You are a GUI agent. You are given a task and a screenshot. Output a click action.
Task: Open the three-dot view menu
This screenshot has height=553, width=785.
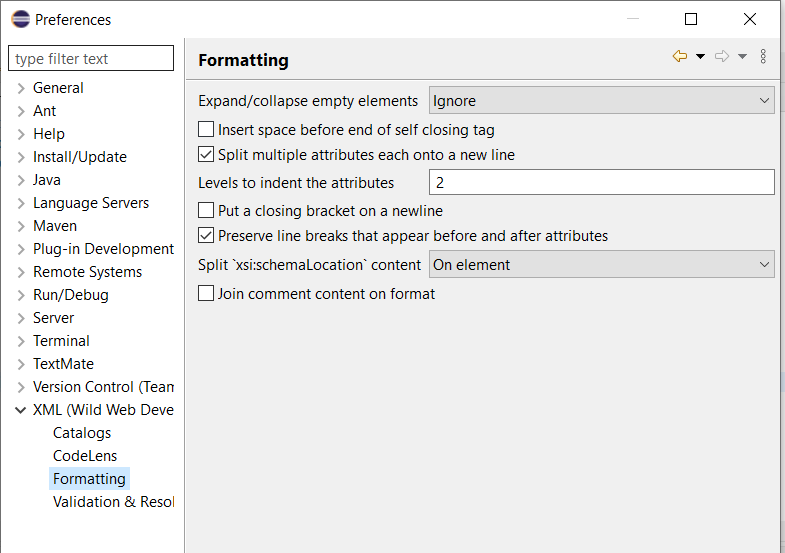click(x=763, y=56)
